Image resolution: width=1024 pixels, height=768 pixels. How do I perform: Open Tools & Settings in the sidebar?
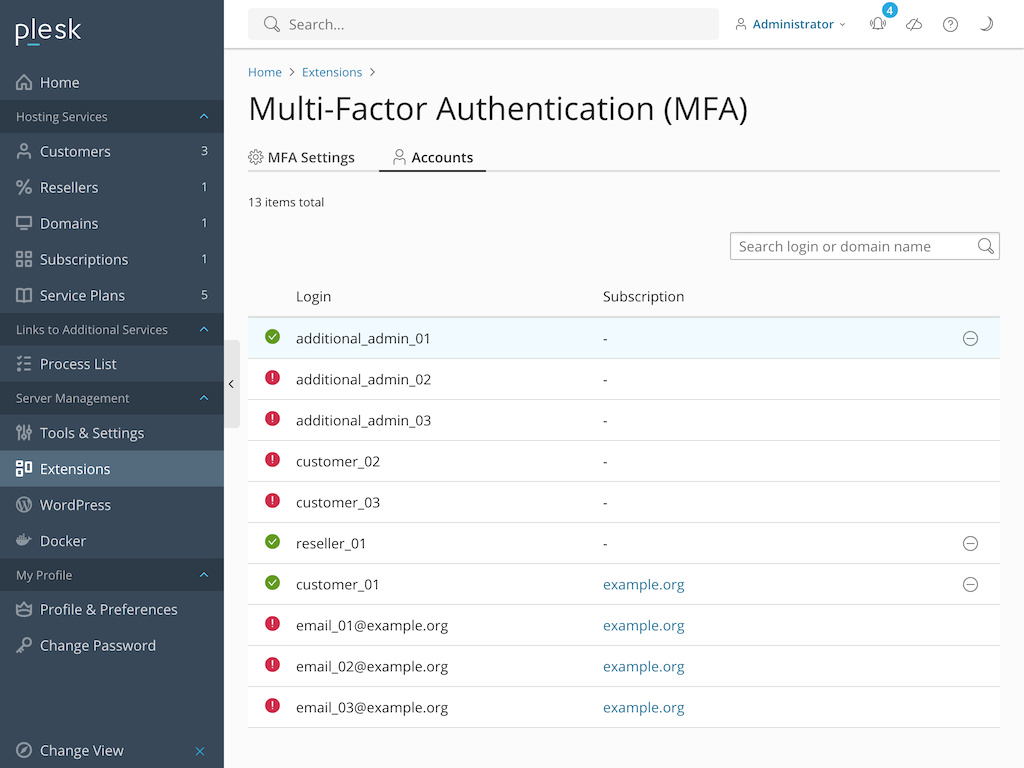click(92, 433)
